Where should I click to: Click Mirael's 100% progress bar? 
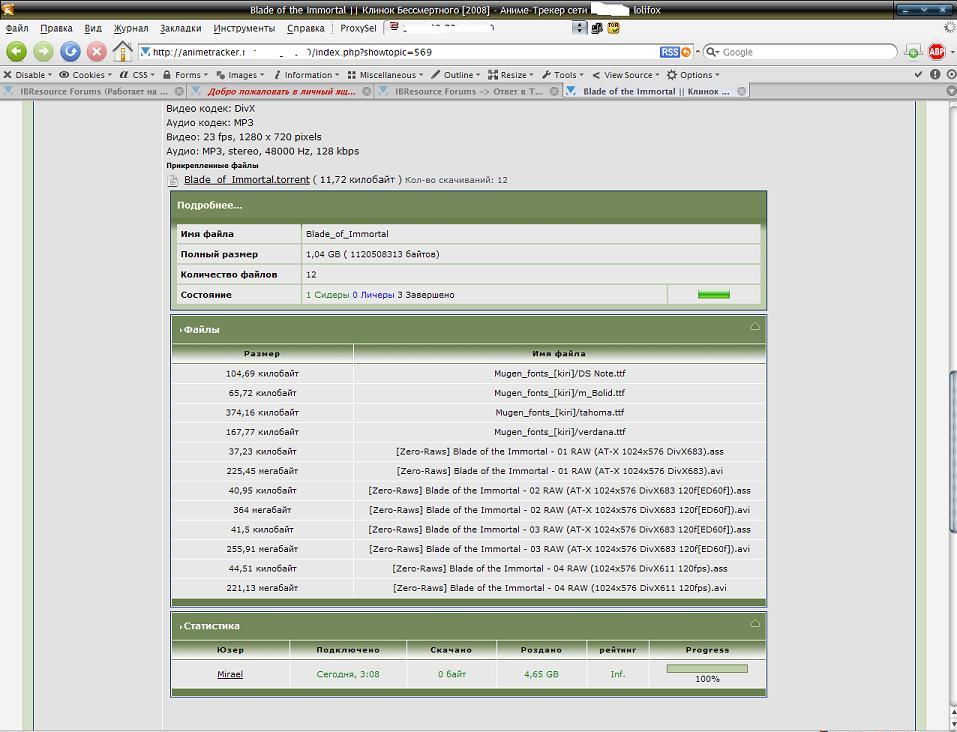pos(707,669)
